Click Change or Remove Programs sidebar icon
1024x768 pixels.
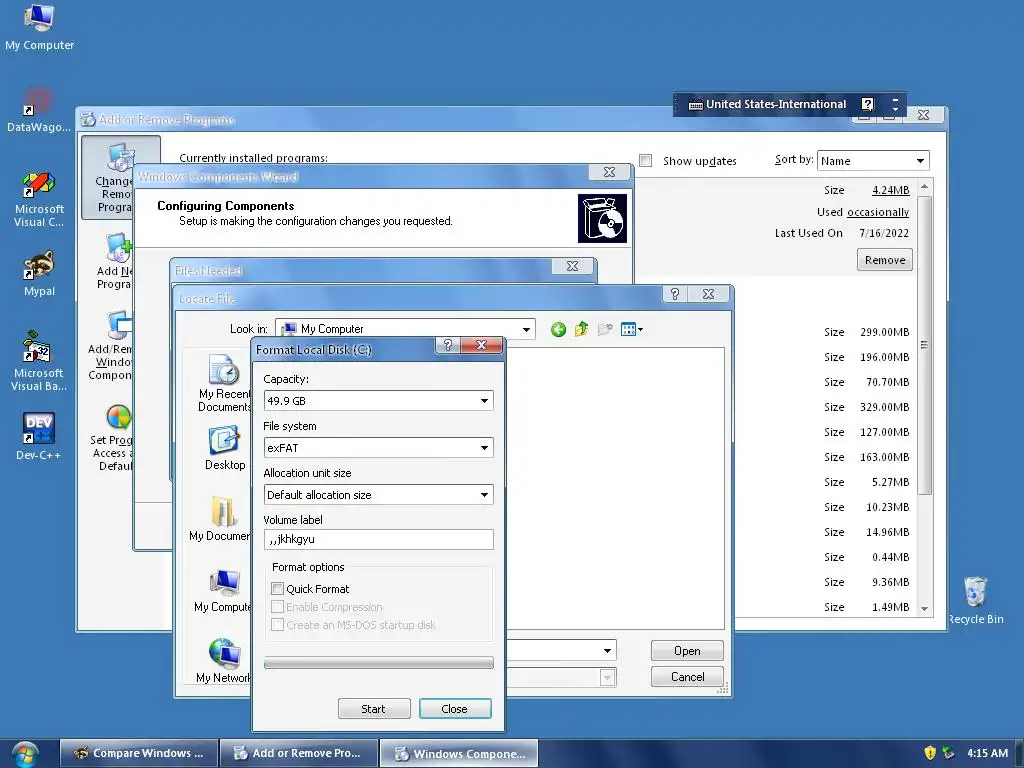pyautogui.click(x=118, y=178)
